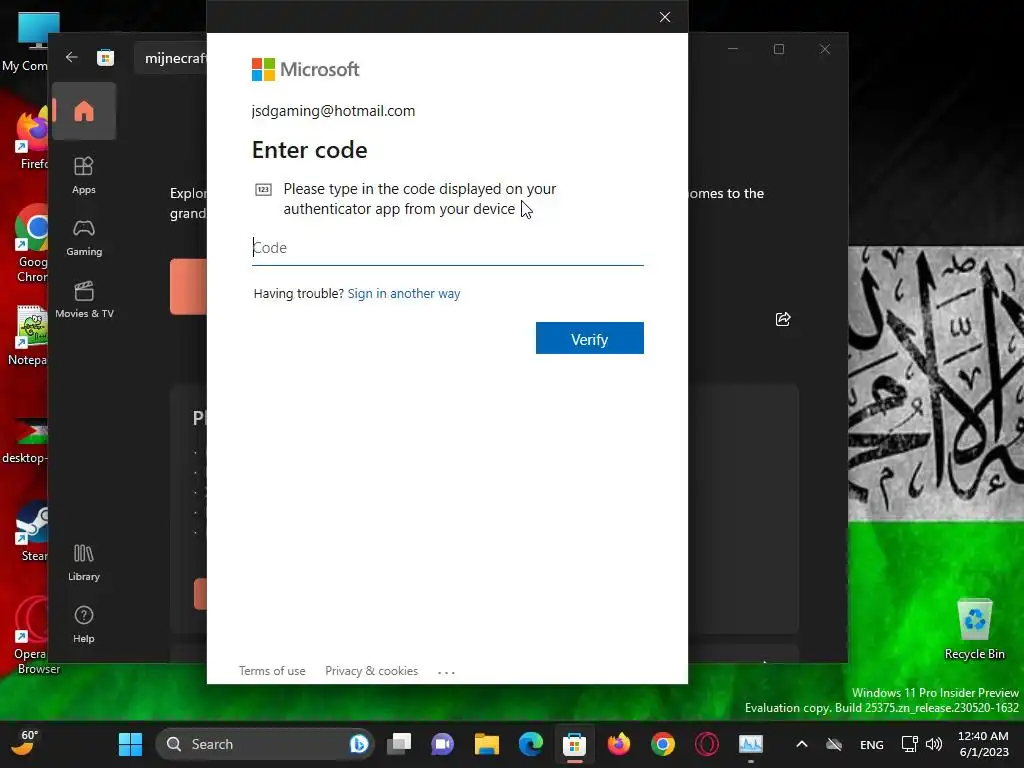
Task: Open the resource monitor app in taskbar
Action: coord(750,744)
